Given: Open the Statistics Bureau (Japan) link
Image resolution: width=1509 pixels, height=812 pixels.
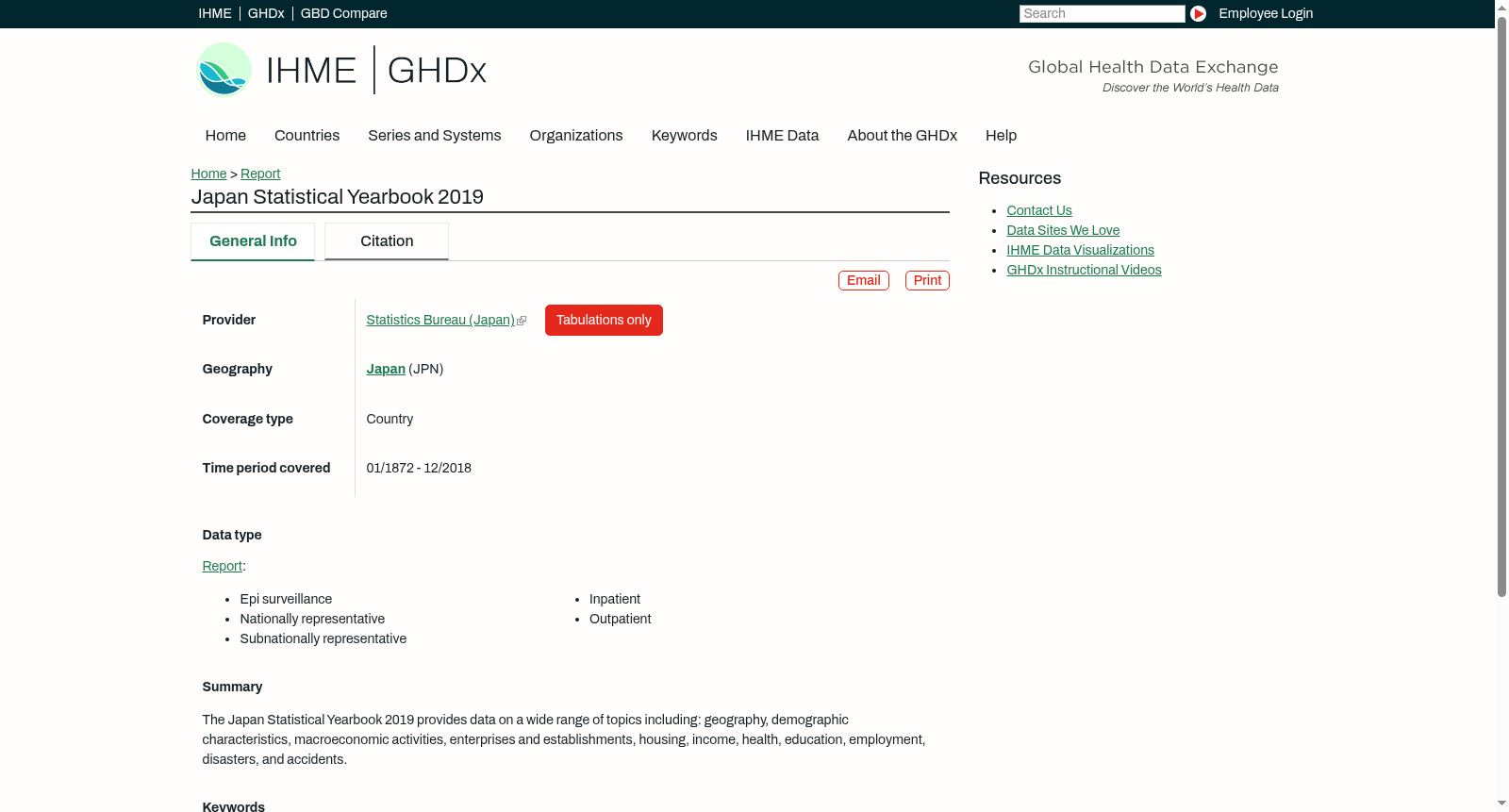Looking at the screenshot, I should (x=440, y=320).
